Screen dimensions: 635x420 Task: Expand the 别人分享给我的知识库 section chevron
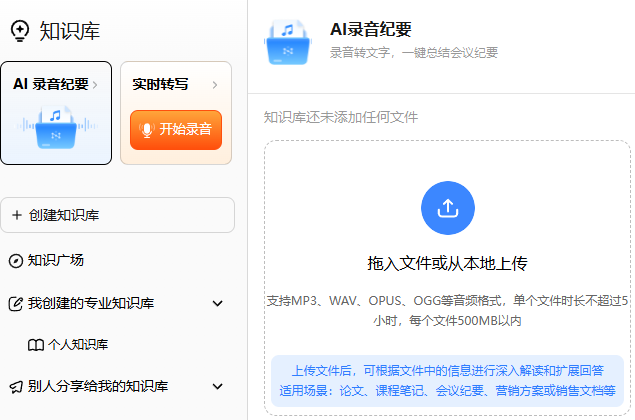pyautogui.click(x=218, y=386)
